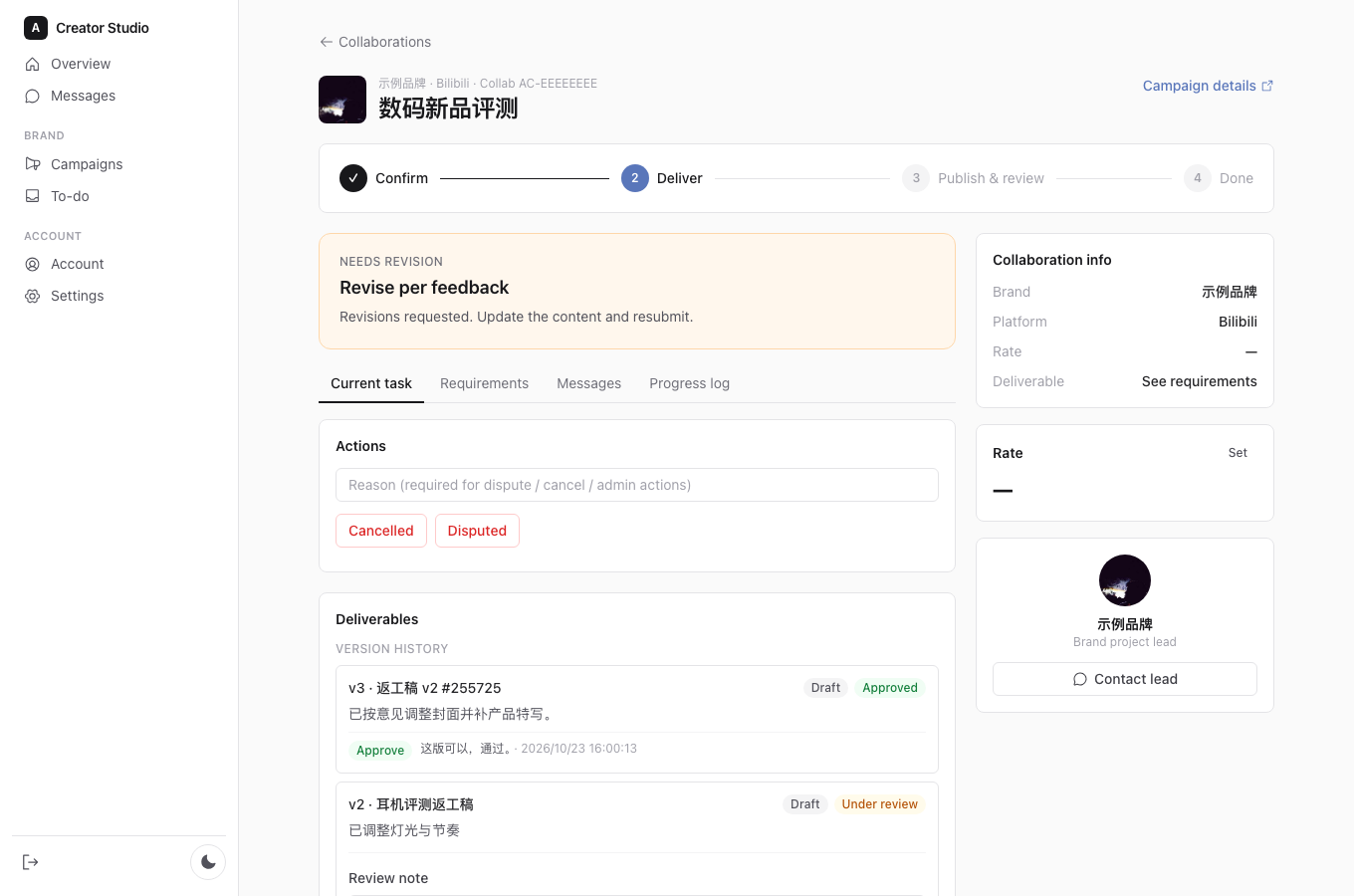Click the Cancelled button

click(x=381, y=531)
